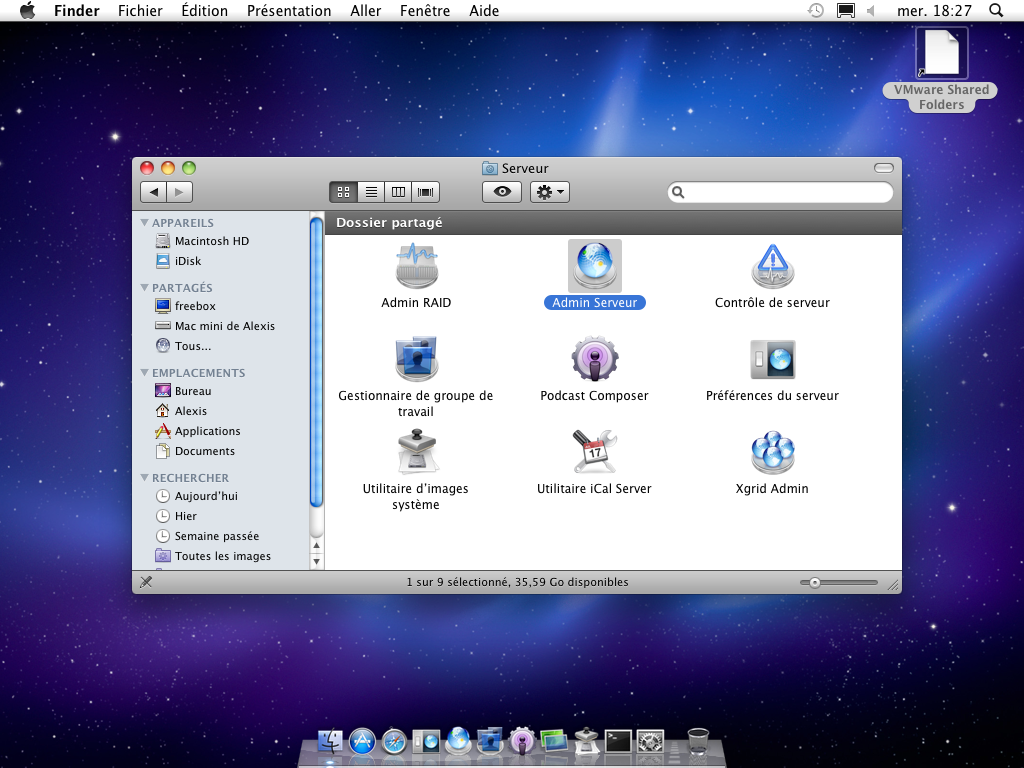Select the Utilitaire iCal Server icon
Viewport: 1024px width, 768px height.
point(594,451)
